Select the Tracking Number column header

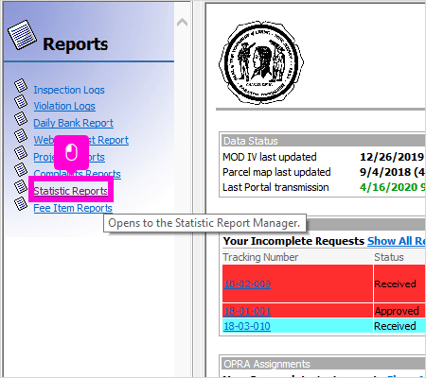click(260, 257)
